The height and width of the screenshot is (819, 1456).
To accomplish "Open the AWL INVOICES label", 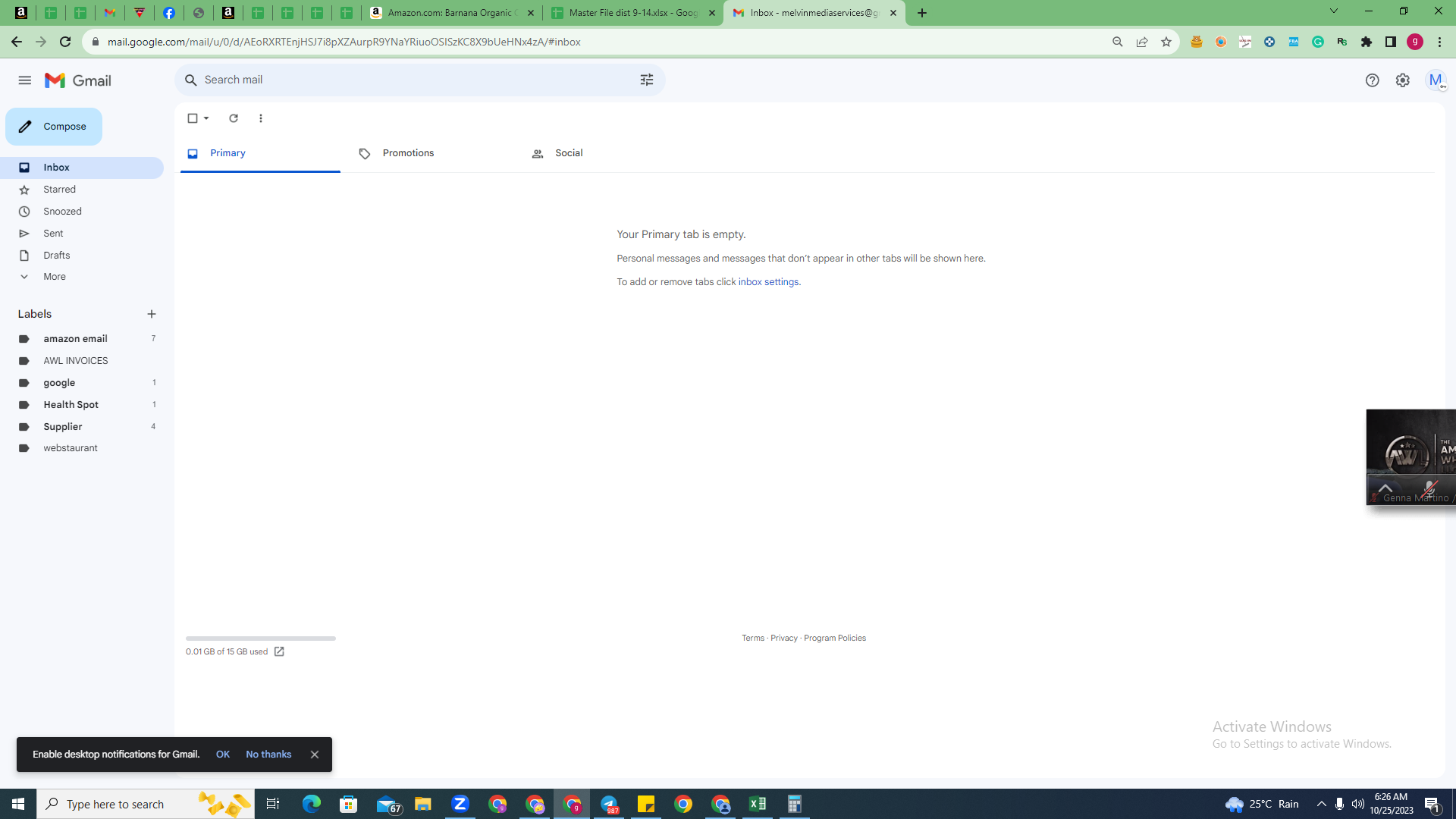I will pyautogui.click(x=82, y=361).
